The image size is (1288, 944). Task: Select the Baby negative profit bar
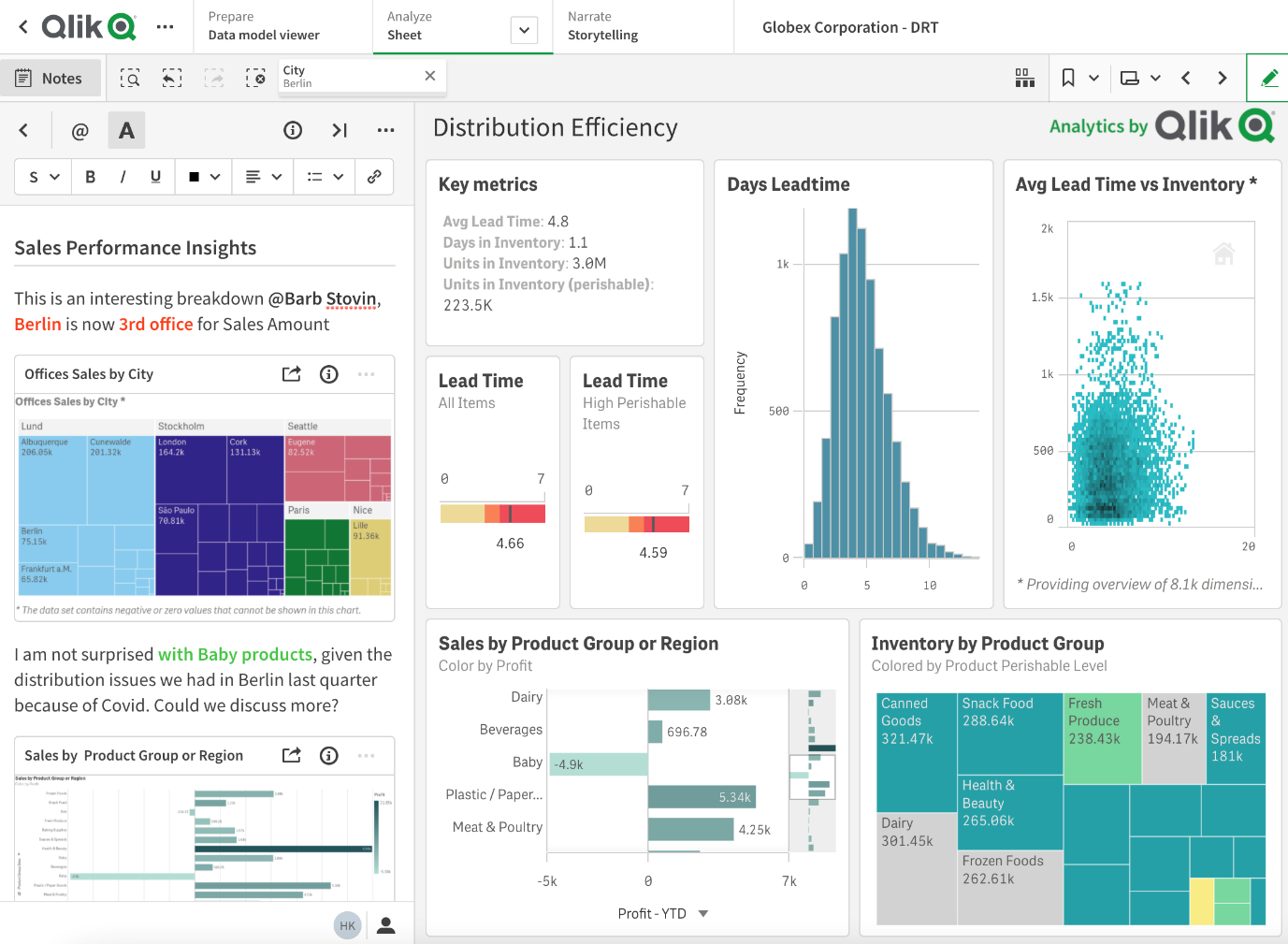coord(599,764)
